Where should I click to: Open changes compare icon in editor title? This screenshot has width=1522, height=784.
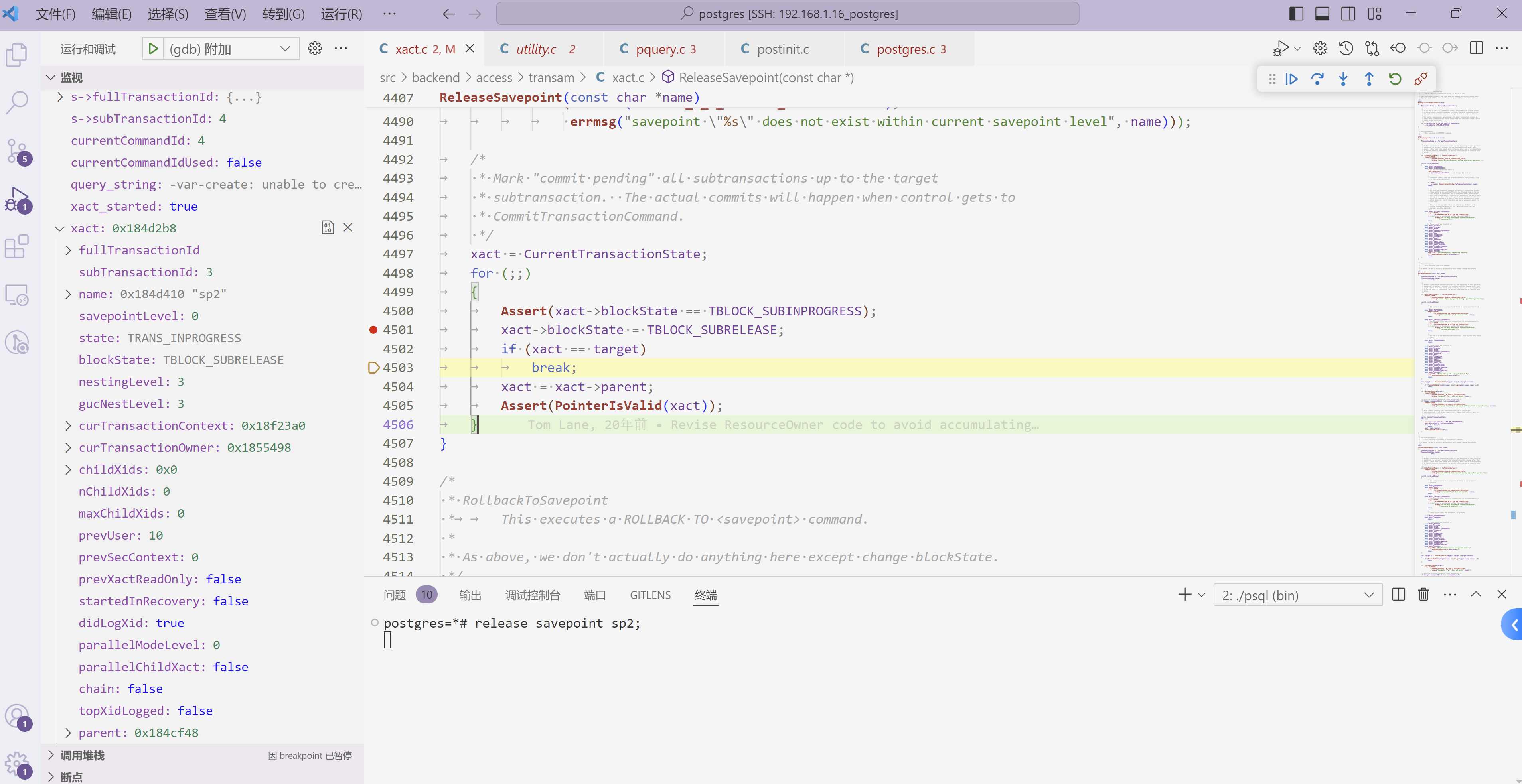point(1372,48)
